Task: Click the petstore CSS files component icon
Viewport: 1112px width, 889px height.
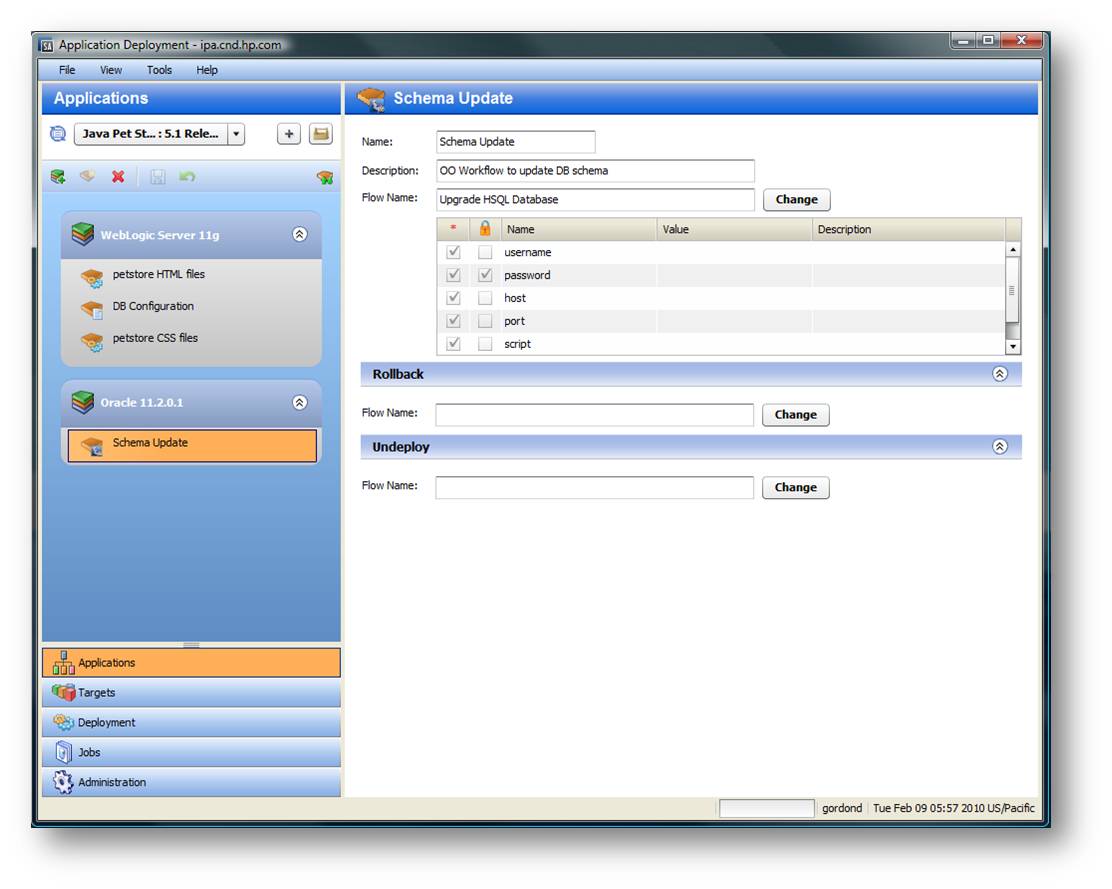Action: [x=91, y=342]
